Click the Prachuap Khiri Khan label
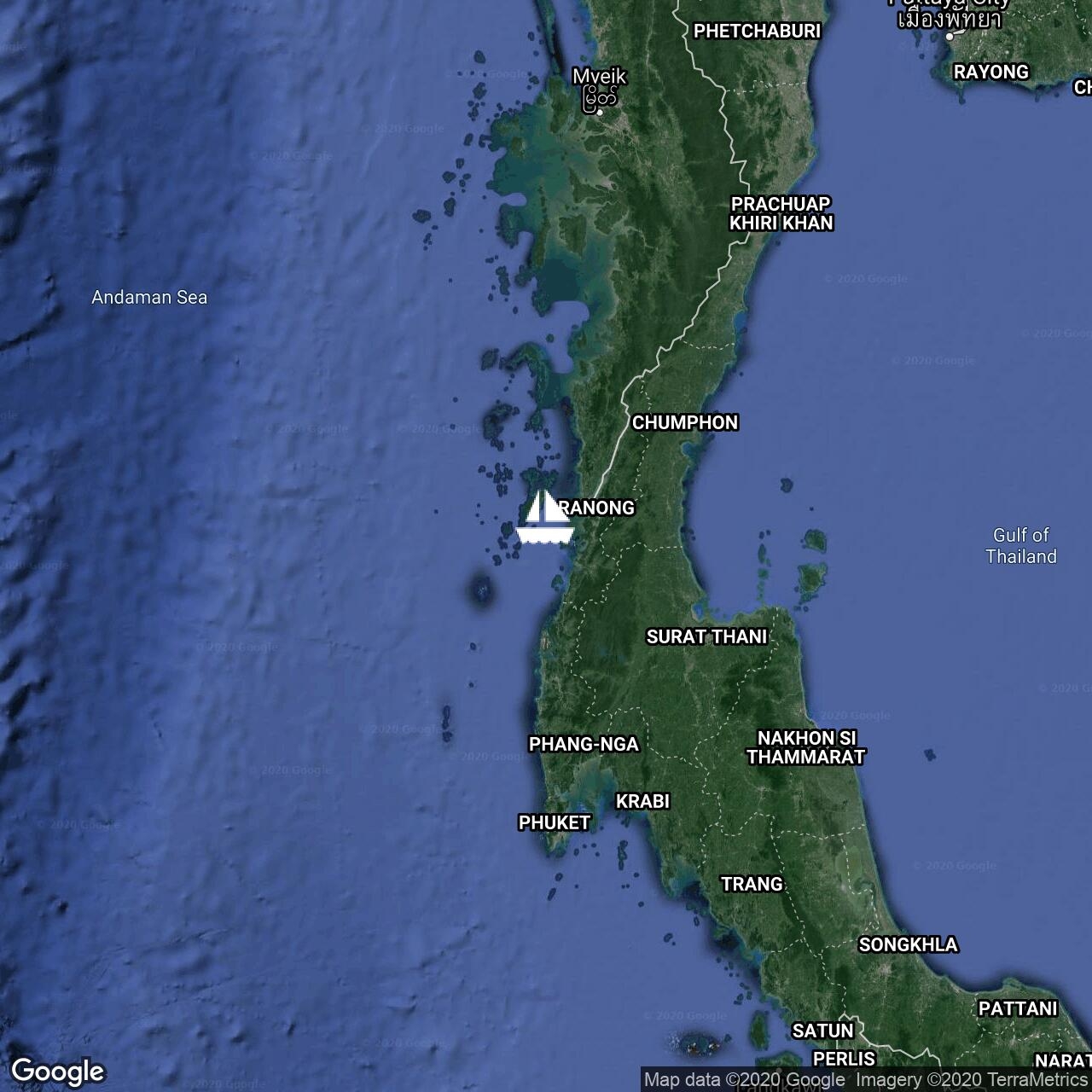 781,213
